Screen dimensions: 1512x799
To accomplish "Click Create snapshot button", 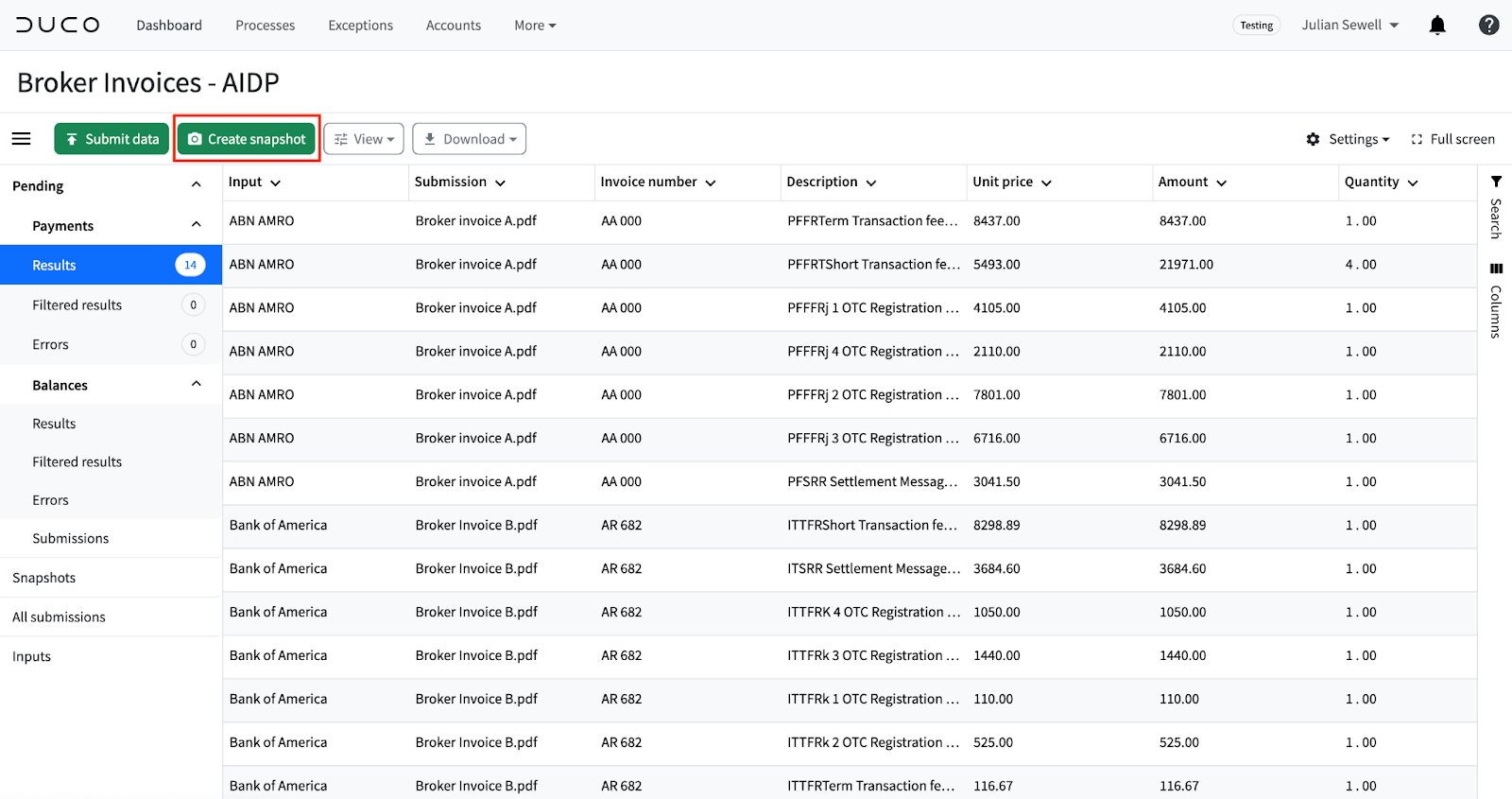I will [x=247, y=139].
